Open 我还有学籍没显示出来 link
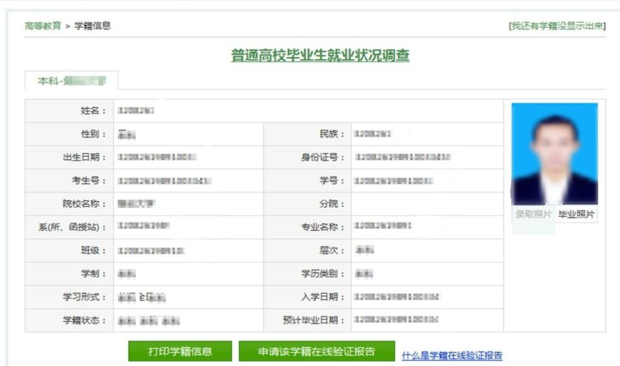This screenshot has height=366, width=620. click(x=557, y=26)
